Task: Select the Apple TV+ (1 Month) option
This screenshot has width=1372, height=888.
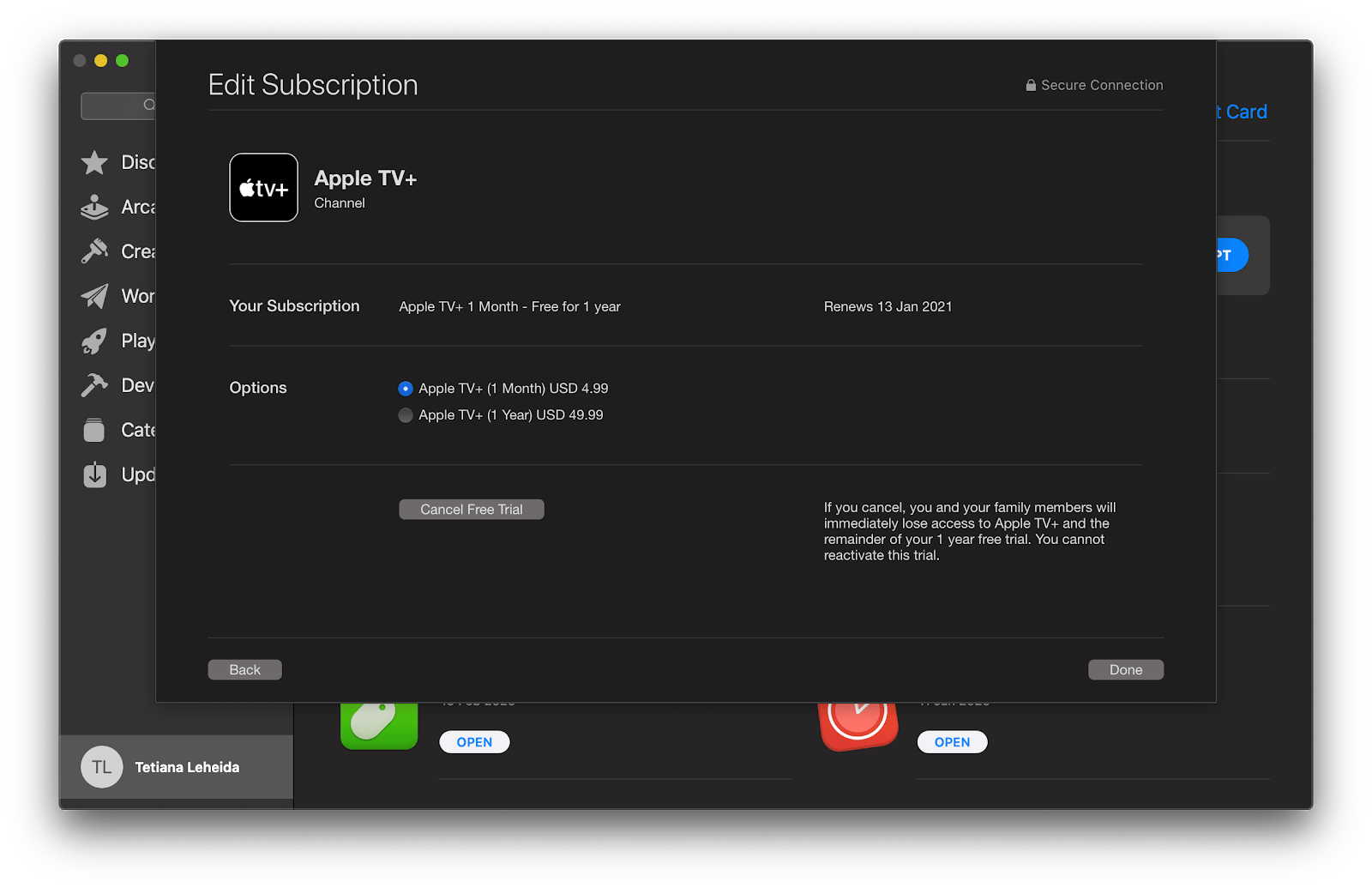Action: click(405, 389)
